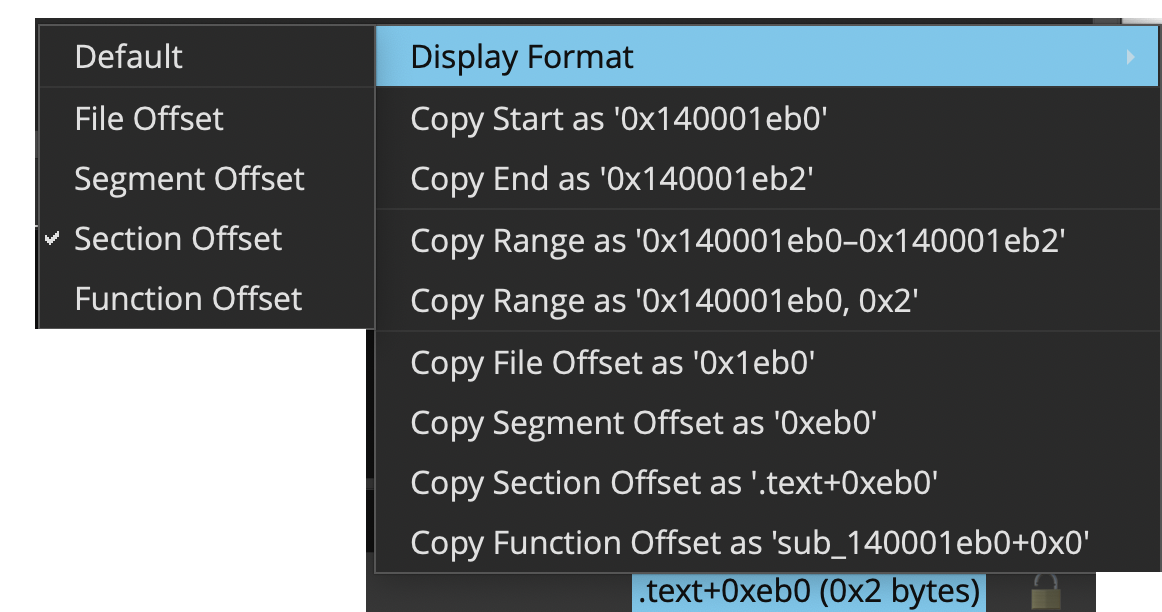Copy Function Offset as 'sub_140001eb0+0x0'
The height and width of the screenshot is (612, 1162).
pos(766,543)
